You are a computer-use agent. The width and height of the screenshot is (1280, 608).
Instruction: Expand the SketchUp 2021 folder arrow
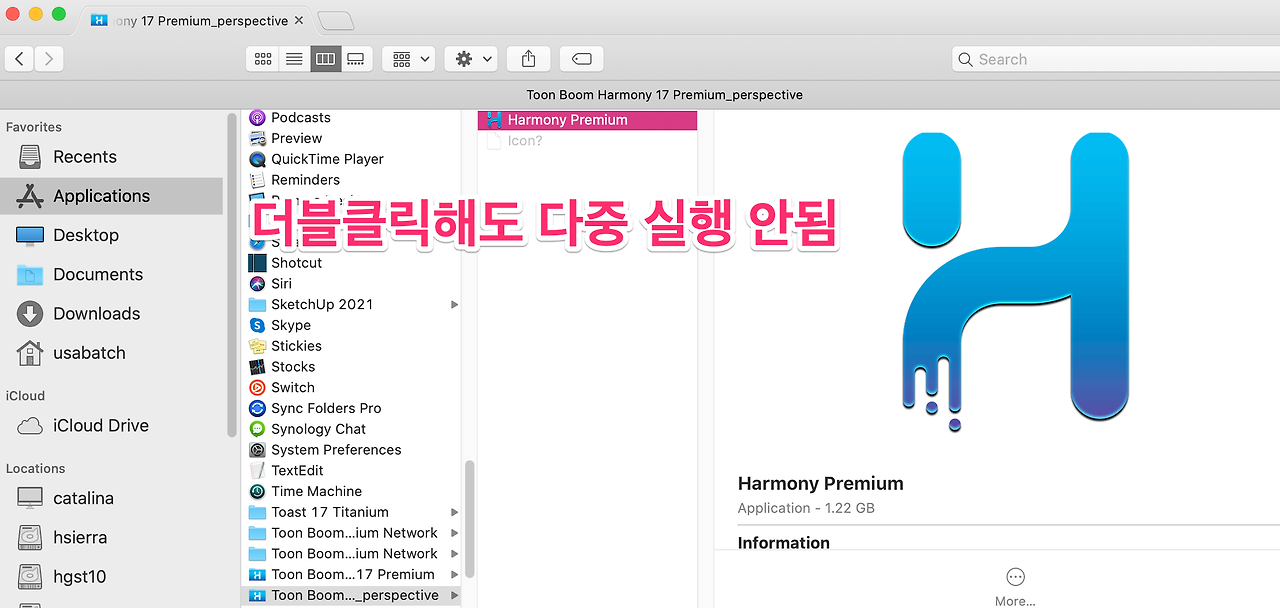(x=455, y=304)
